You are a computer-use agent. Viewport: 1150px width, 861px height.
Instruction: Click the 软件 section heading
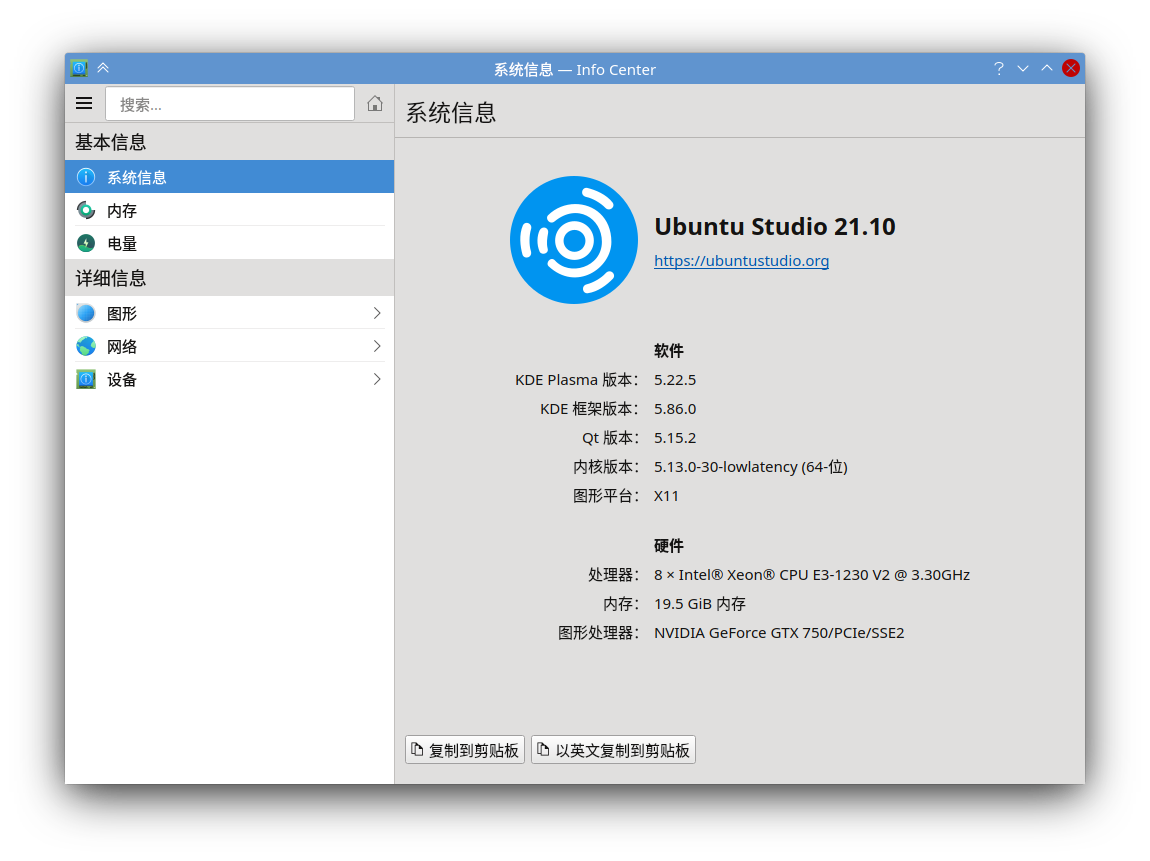click(x=668, y=351)
